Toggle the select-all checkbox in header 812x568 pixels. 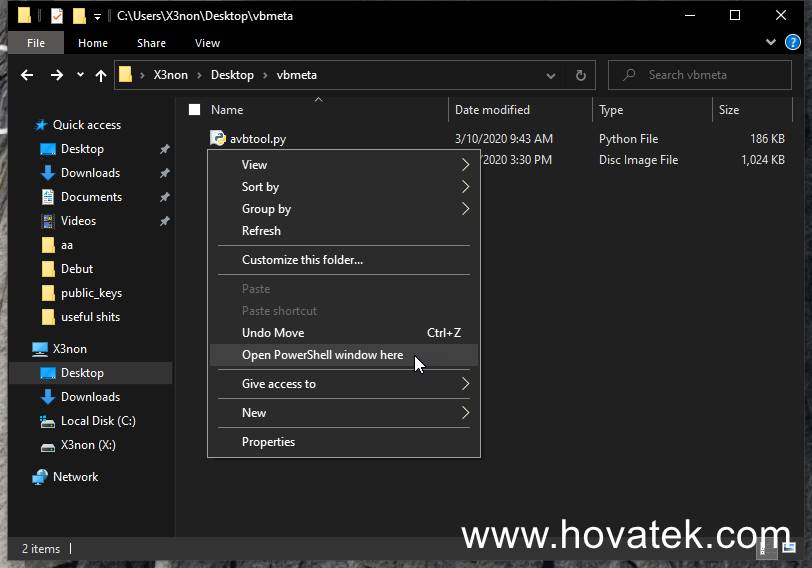(195, 110)
